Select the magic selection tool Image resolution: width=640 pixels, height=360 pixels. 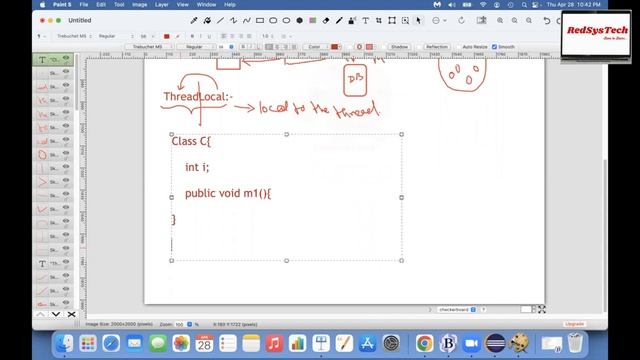pos(405,20)
